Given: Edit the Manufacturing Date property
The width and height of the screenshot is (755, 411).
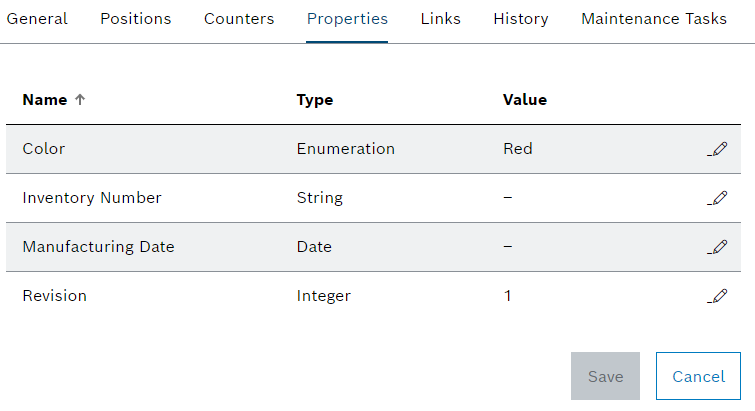Looking at the screenshot, I should point(717,247).
